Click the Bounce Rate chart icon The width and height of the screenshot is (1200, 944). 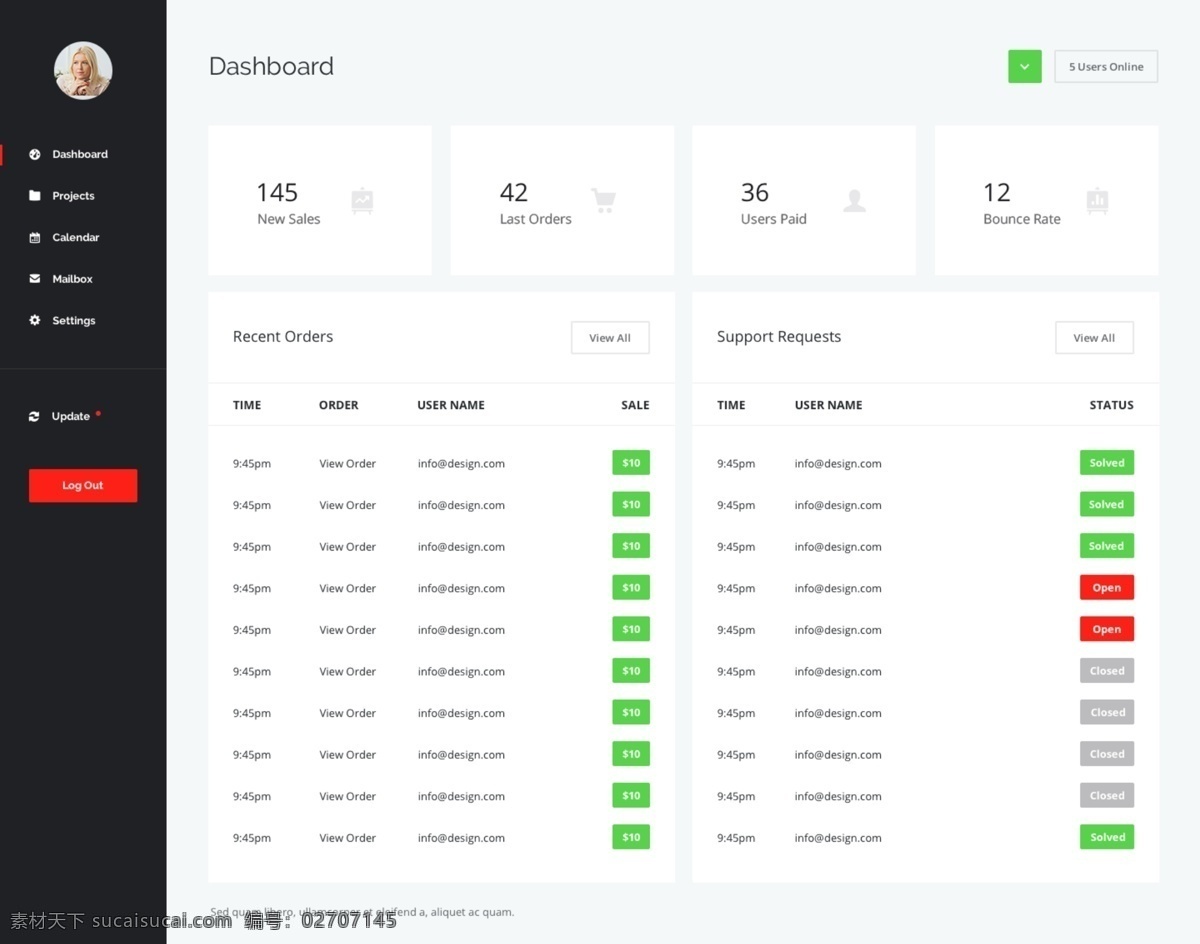pyautogui.click(x=1097, y=201)
